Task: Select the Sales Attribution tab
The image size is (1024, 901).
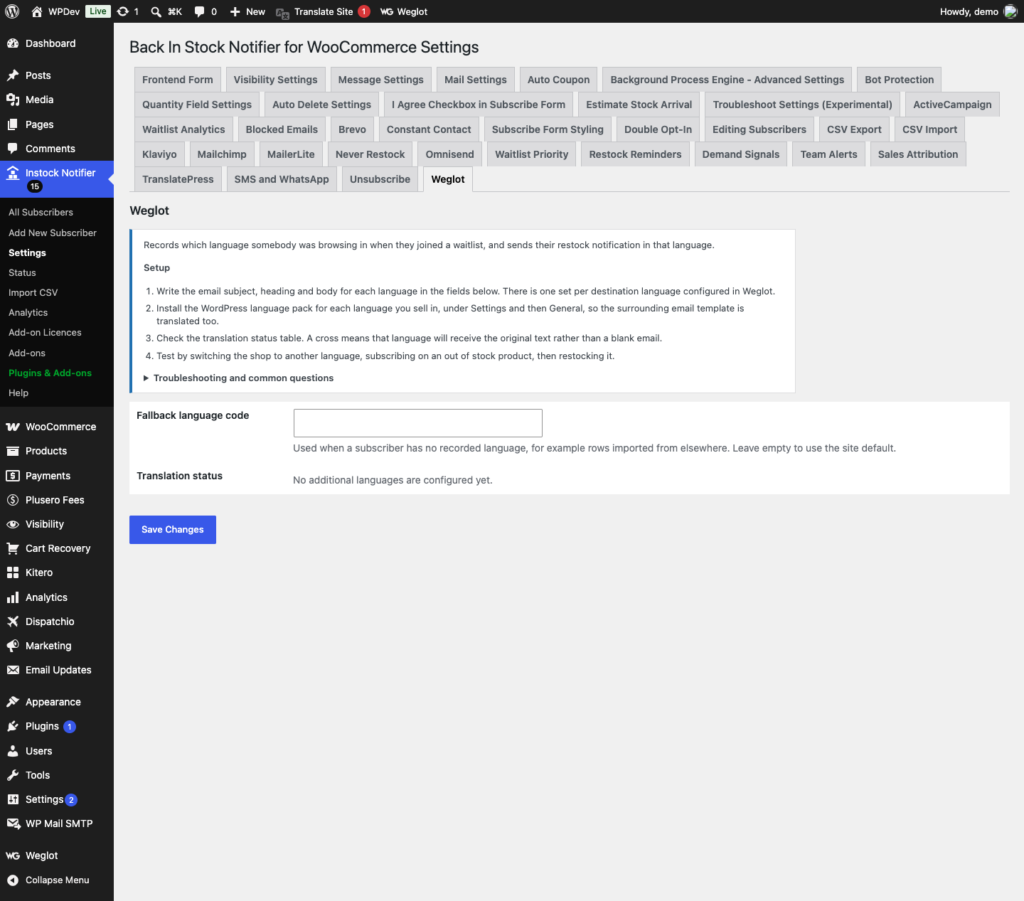Action: (x=918, y=154)
